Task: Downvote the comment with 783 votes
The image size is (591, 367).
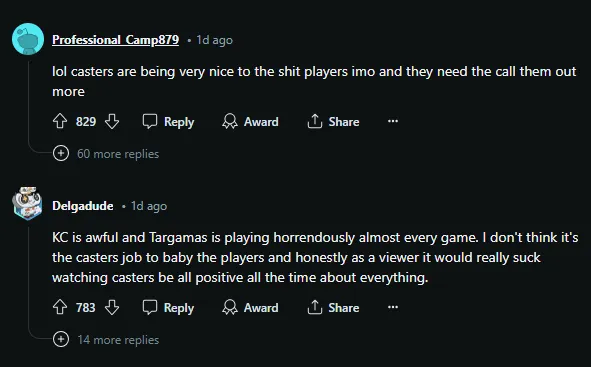Action: click(x=112, y=307)
